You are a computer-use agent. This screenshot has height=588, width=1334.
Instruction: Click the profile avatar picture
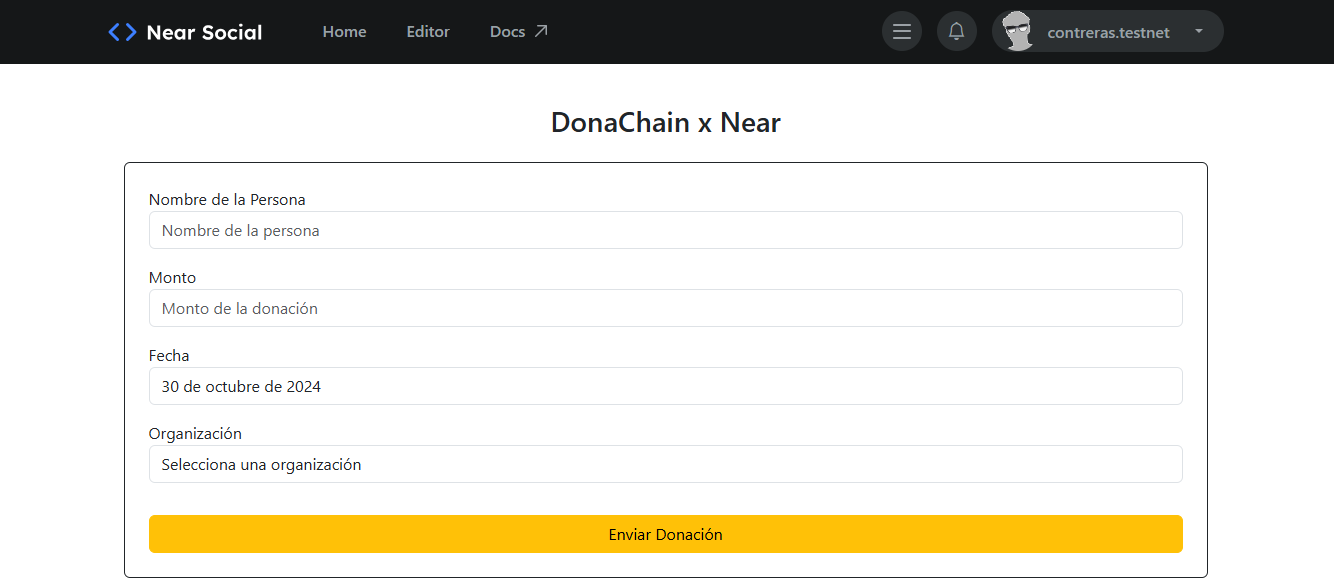click(1018, 31)
